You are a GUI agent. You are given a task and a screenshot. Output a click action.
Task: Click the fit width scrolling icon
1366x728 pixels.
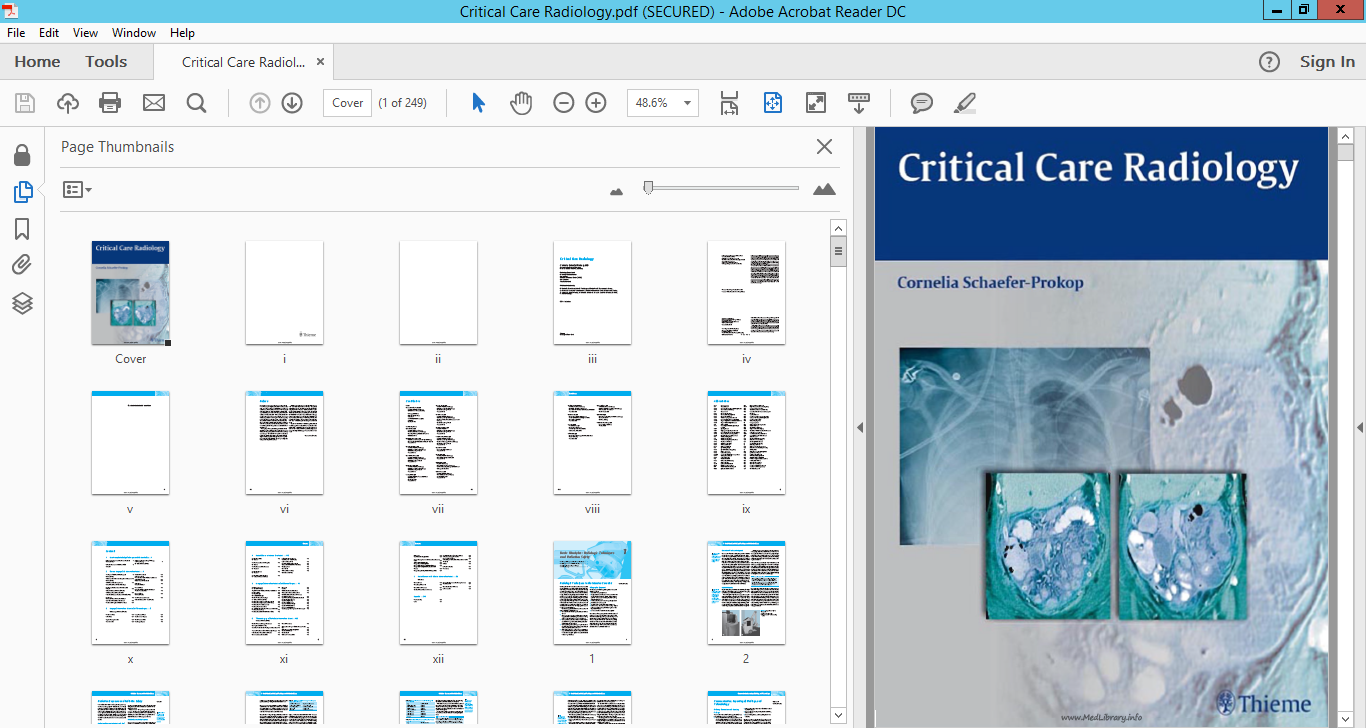[729, 103]
